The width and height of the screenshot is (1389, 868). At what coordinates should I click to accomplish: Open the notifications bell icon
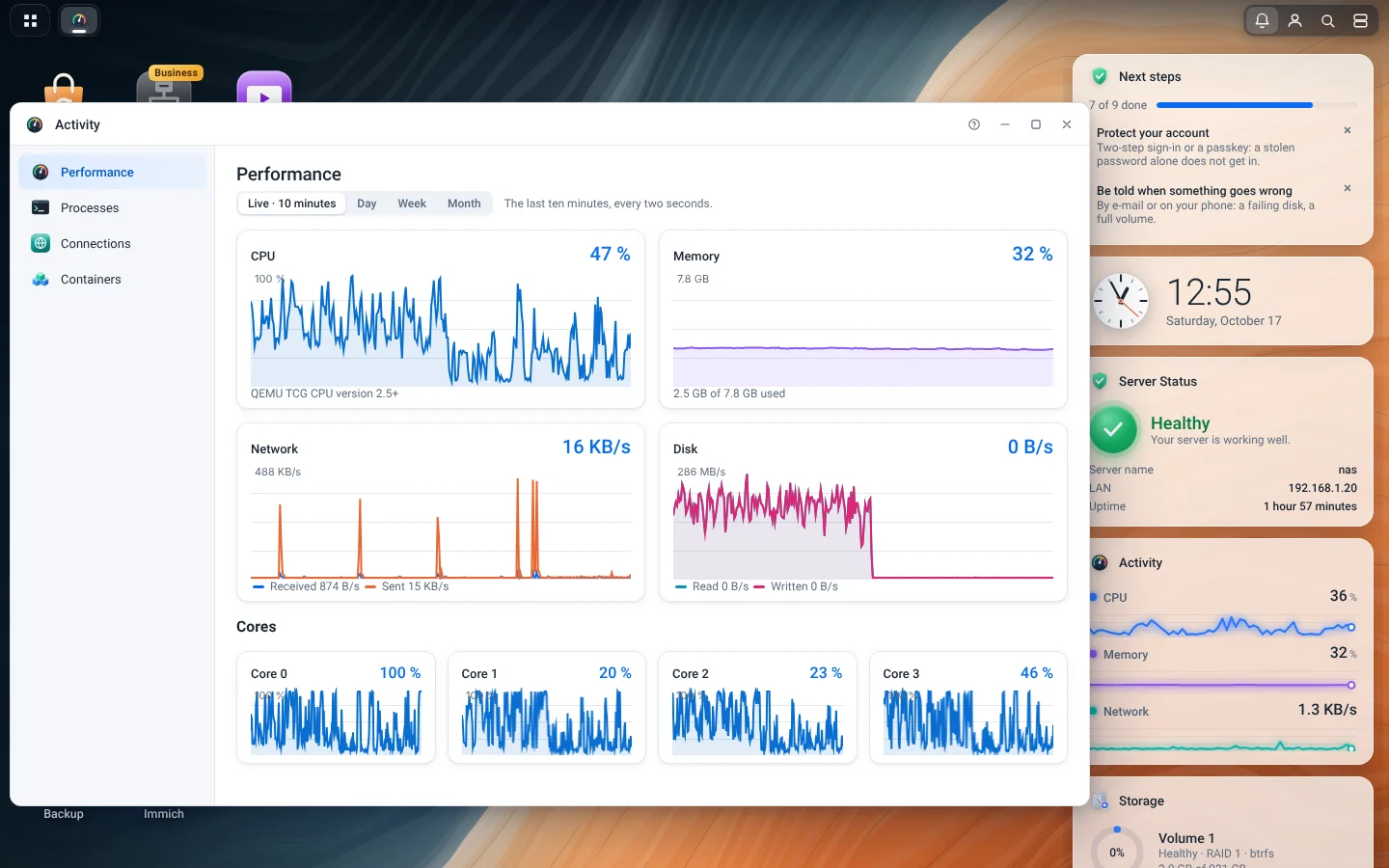[x=1262, y=20]
